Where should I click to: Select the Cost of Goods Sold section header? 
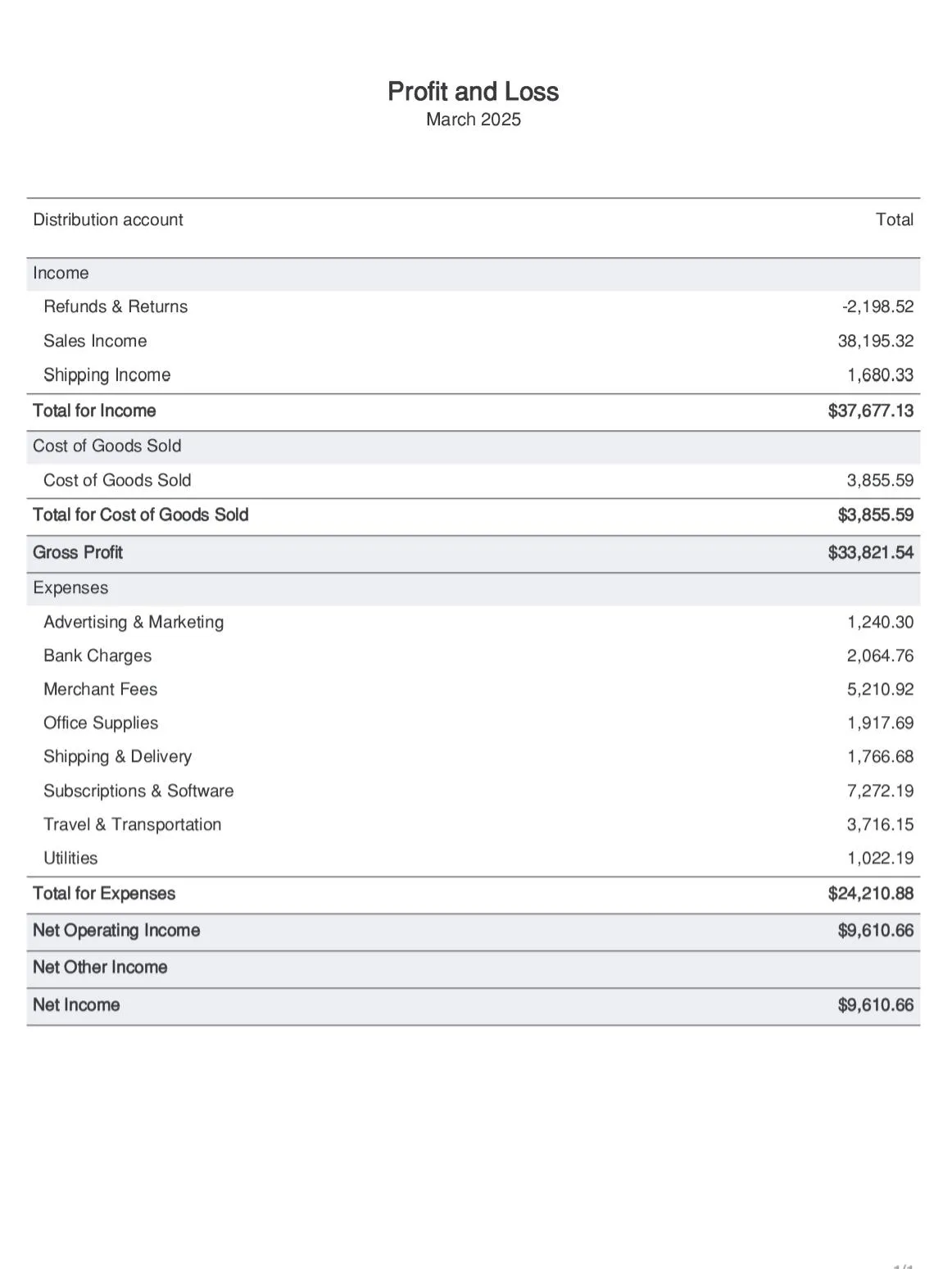point(107,446)
